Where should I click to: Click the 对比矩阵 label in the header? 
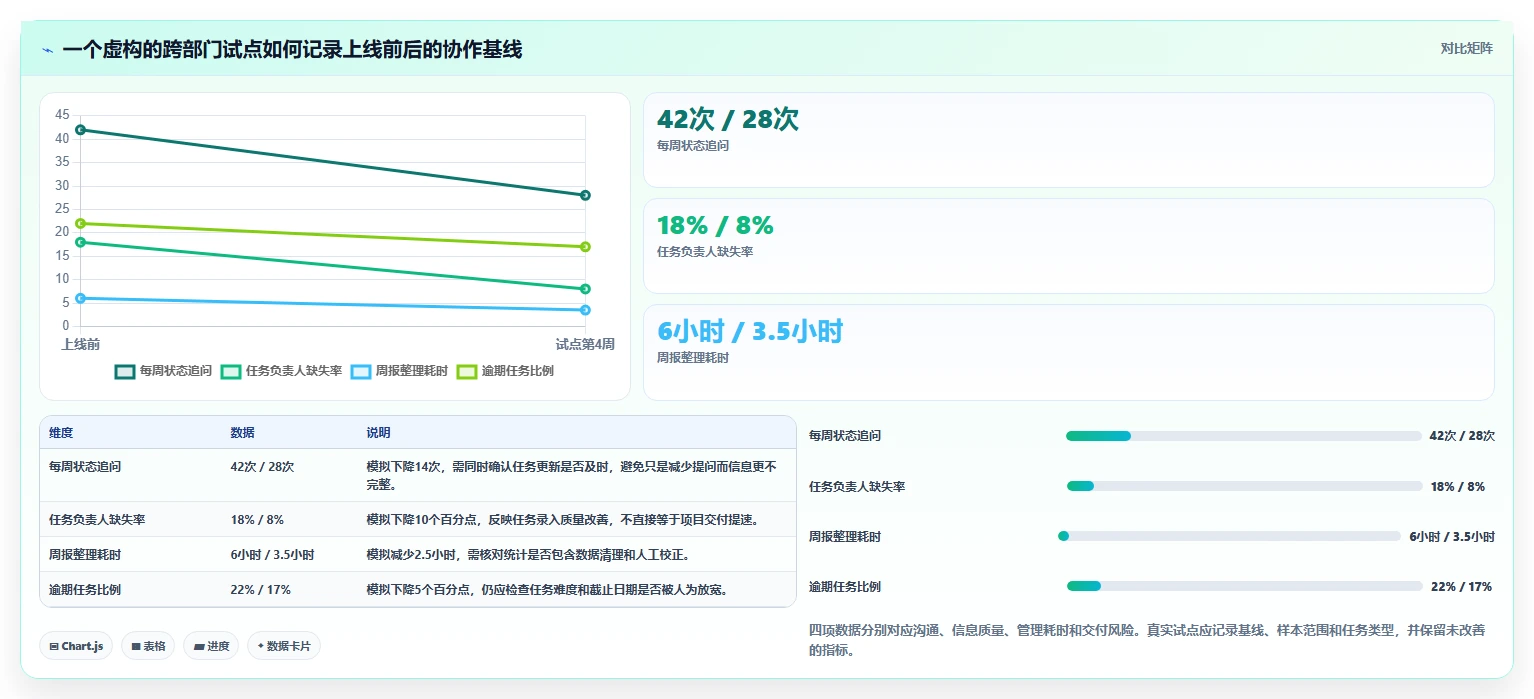pos(1466,49)
